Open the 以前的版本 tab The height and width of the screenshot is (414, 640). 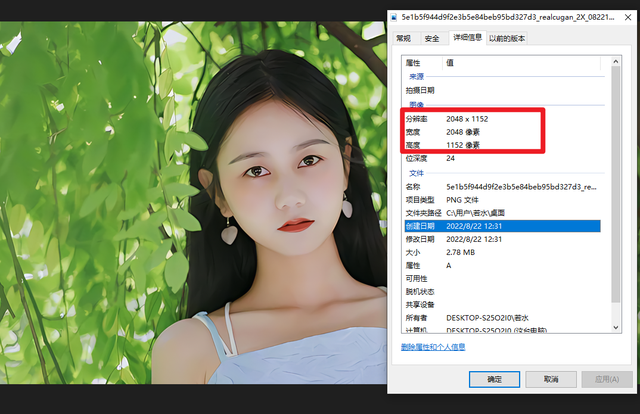(507, 38)
